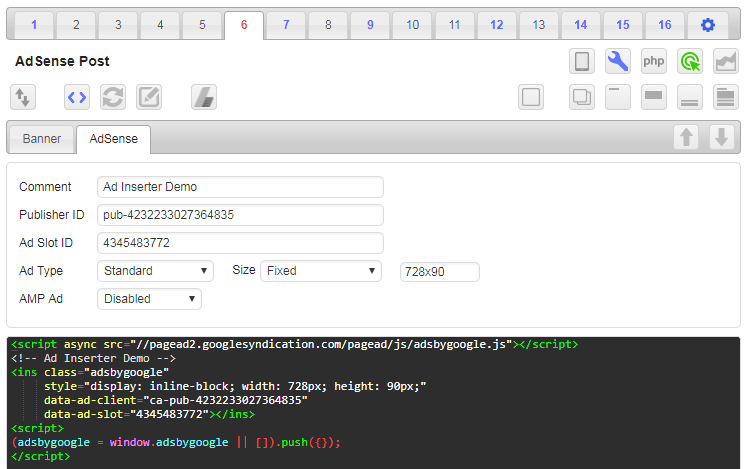Select the top-line alignment icon
Viewport: 746px width, 469px height.
pyautogui.click(x=618, y=97)
